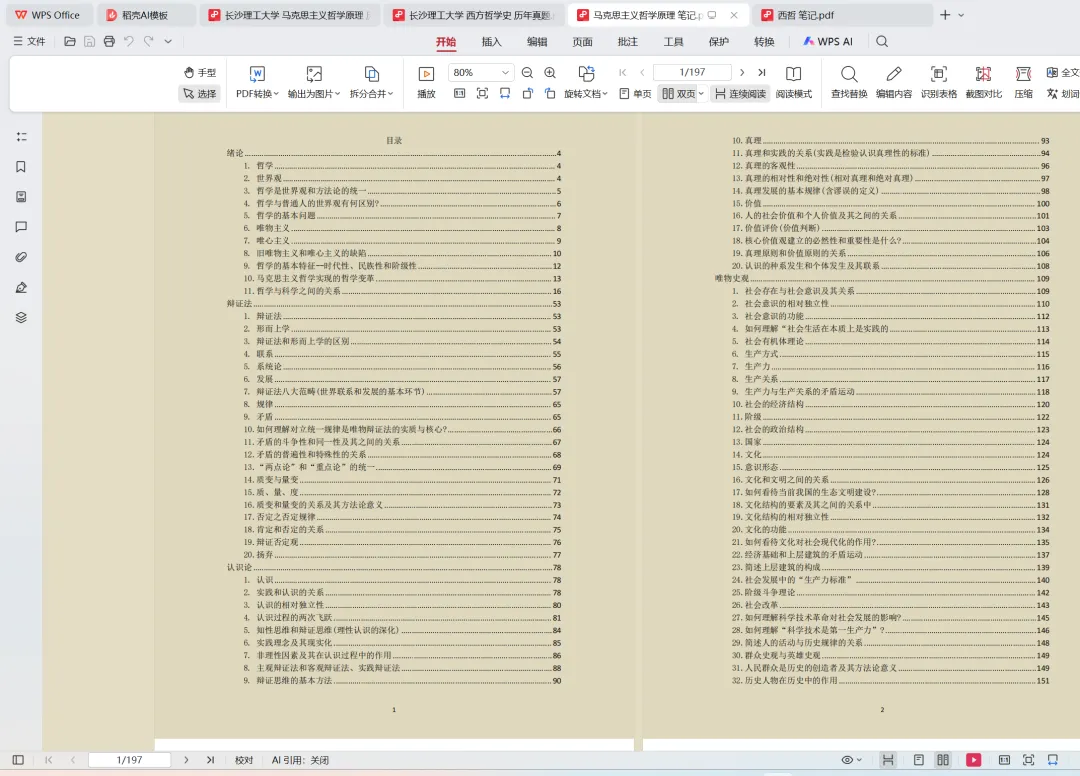Switch to WPS Office home tab
This screenshot has height=776, width=1080.
(x=48, y=15)
